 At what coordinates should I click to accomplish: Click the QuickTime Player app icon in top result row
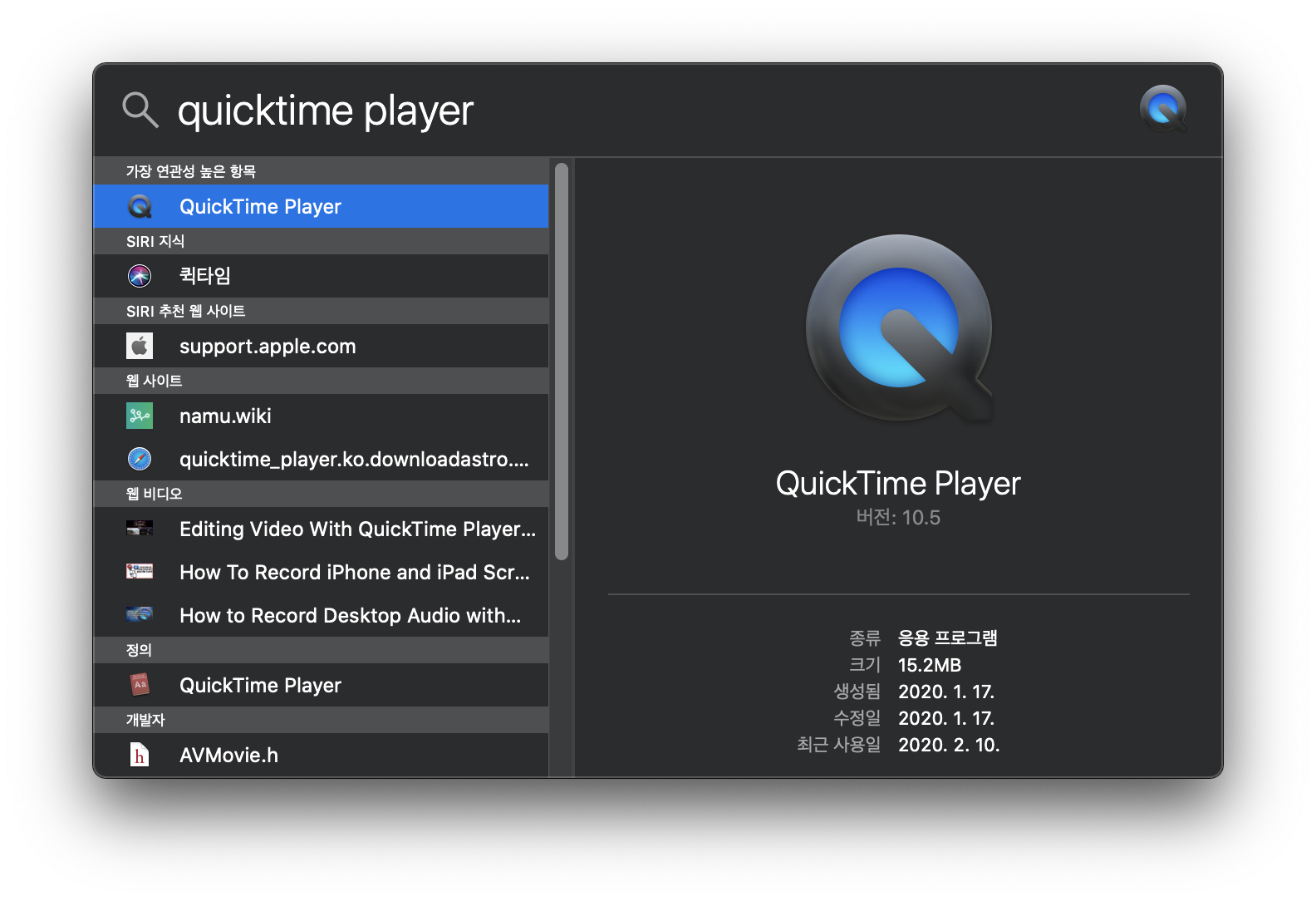pos(140,206)
